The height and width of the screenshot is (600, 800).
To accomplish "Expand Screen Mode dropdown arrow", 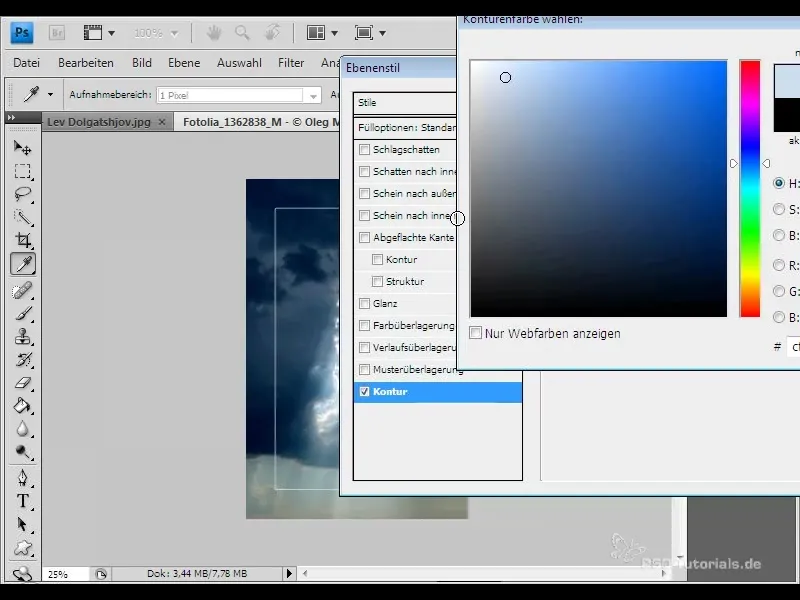I will (x=382, y=34).
